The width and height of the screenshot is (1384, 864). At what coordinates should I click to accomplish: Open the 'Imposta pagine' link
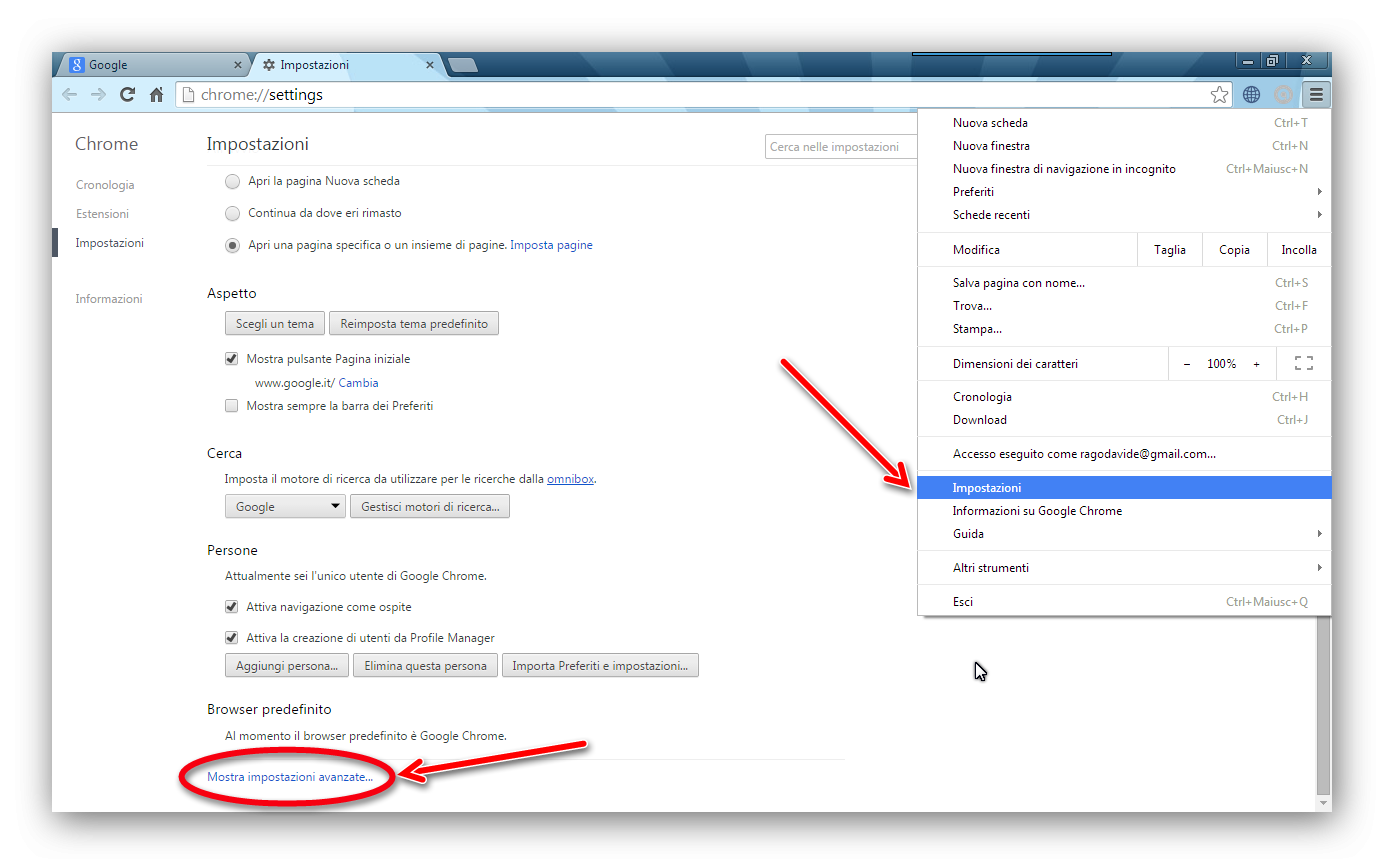click(551, 245)
